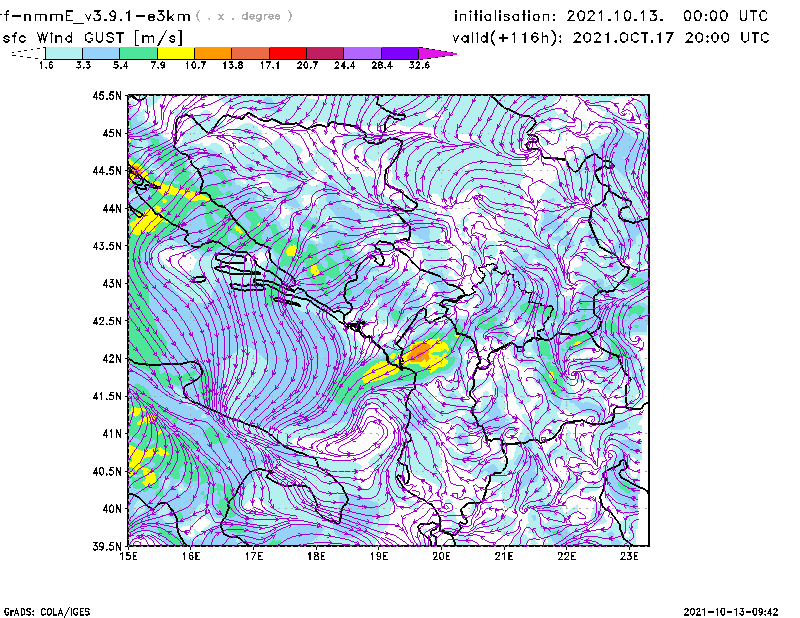
Task: Click the yellow 7.9–10.7 legend swatch
Action: click(176, 53)
